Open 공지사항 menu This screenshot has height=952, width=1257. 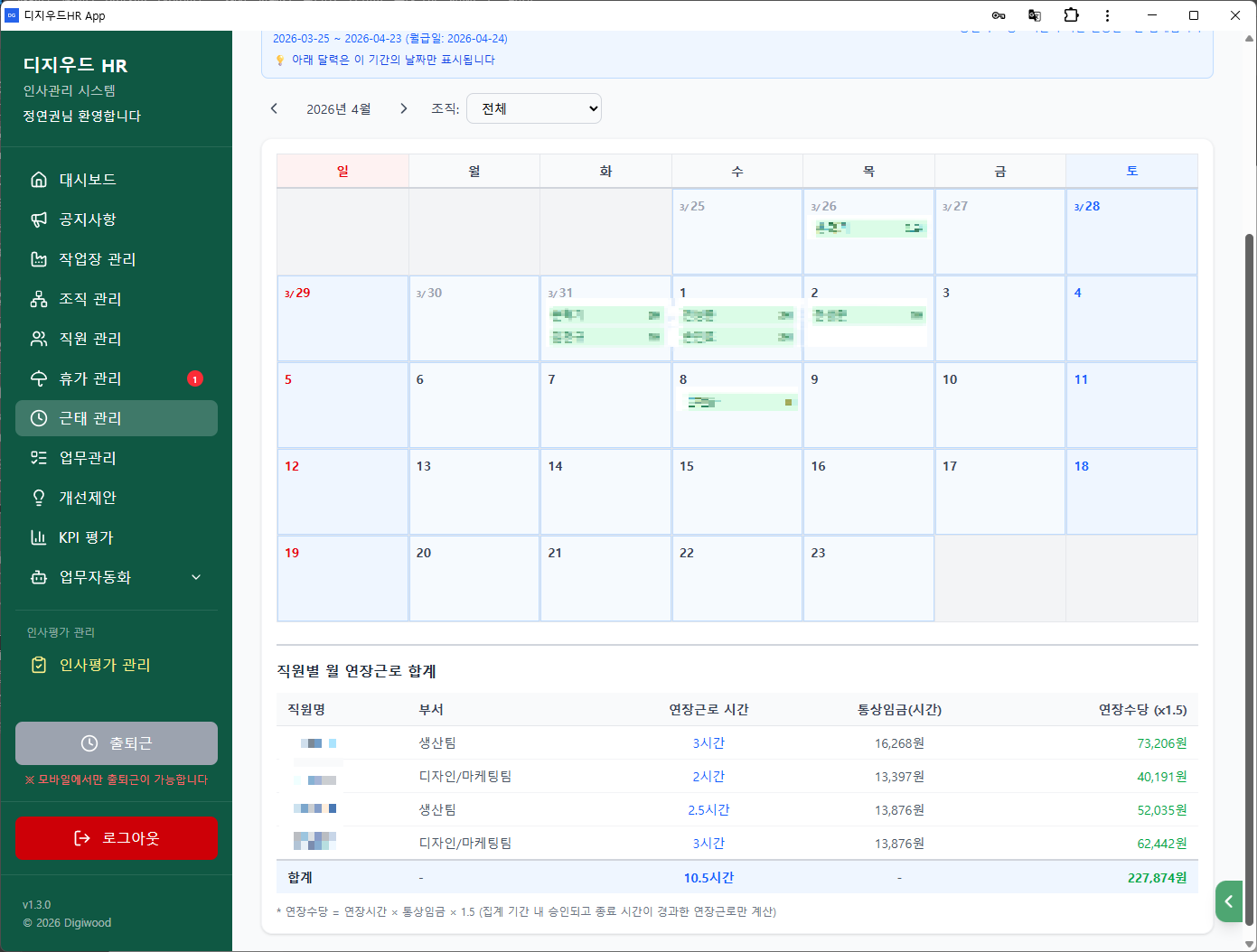[117, 219]
